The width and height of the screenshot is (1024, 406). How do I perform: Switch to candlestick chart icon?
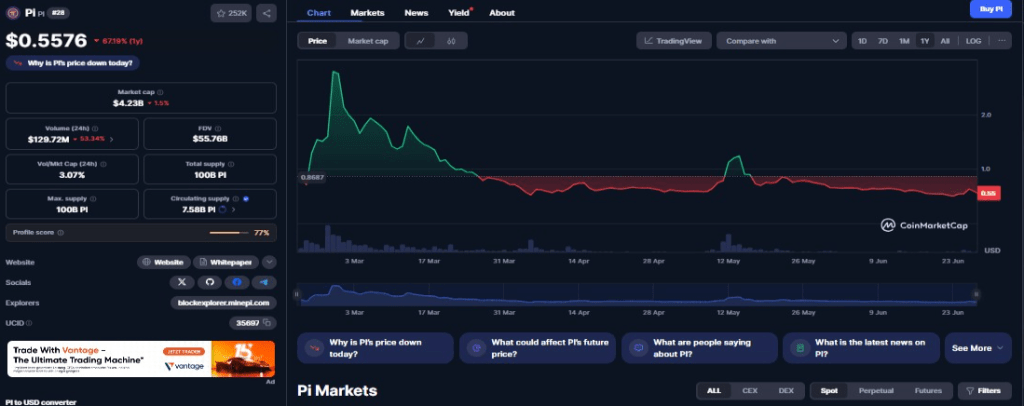(x=451, y=40)
